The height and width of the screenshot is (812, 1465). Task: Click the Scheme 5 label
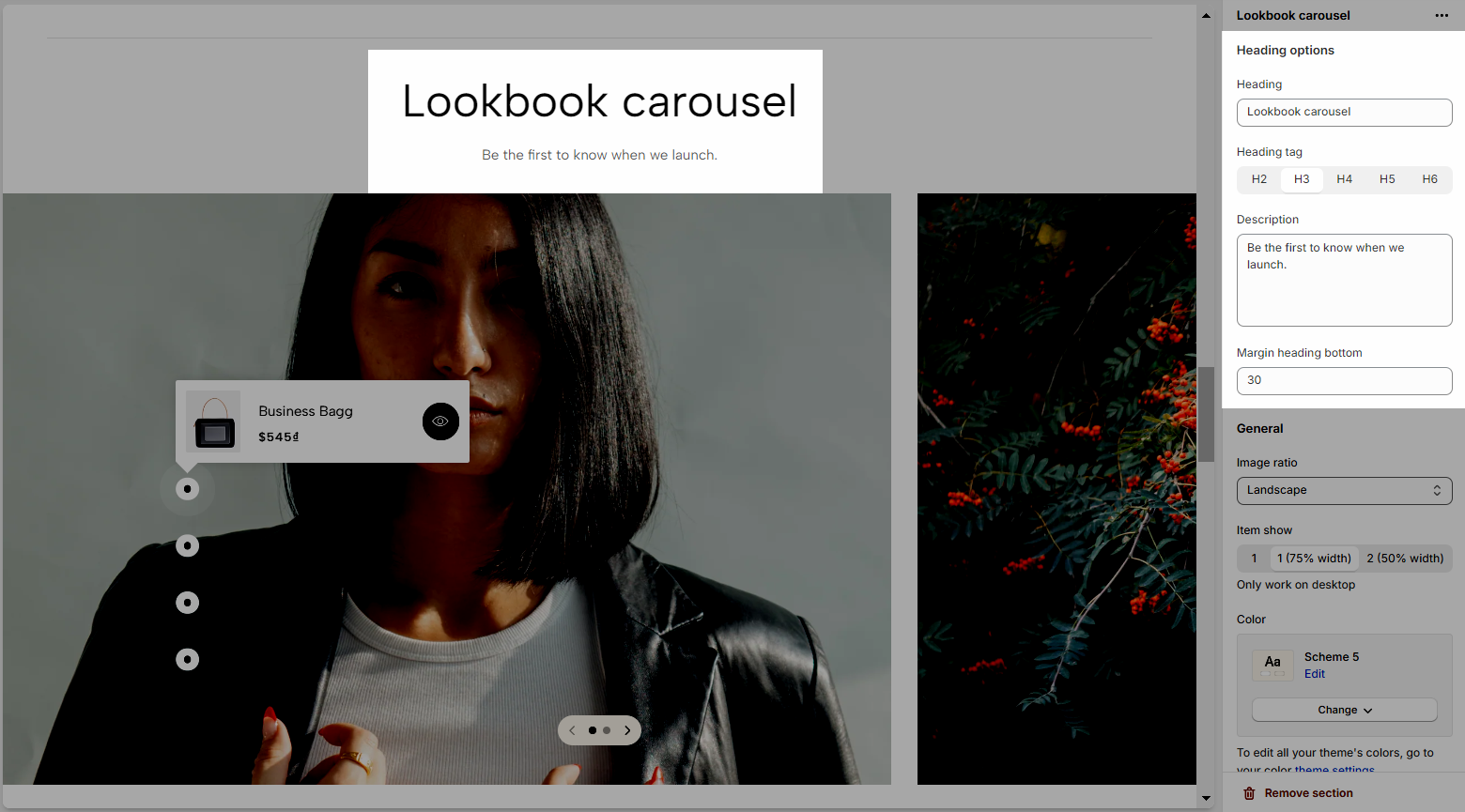(x=1332, y=657)
